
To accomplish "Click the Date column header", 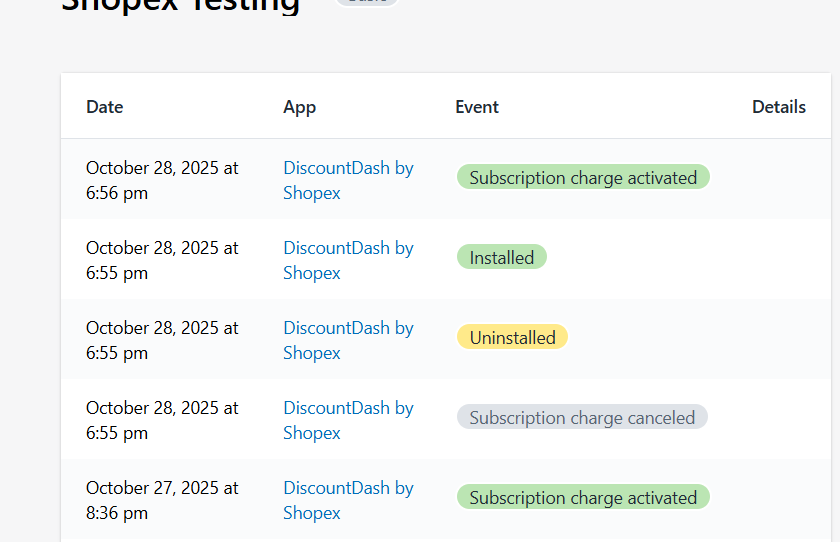I will (104, 107).
